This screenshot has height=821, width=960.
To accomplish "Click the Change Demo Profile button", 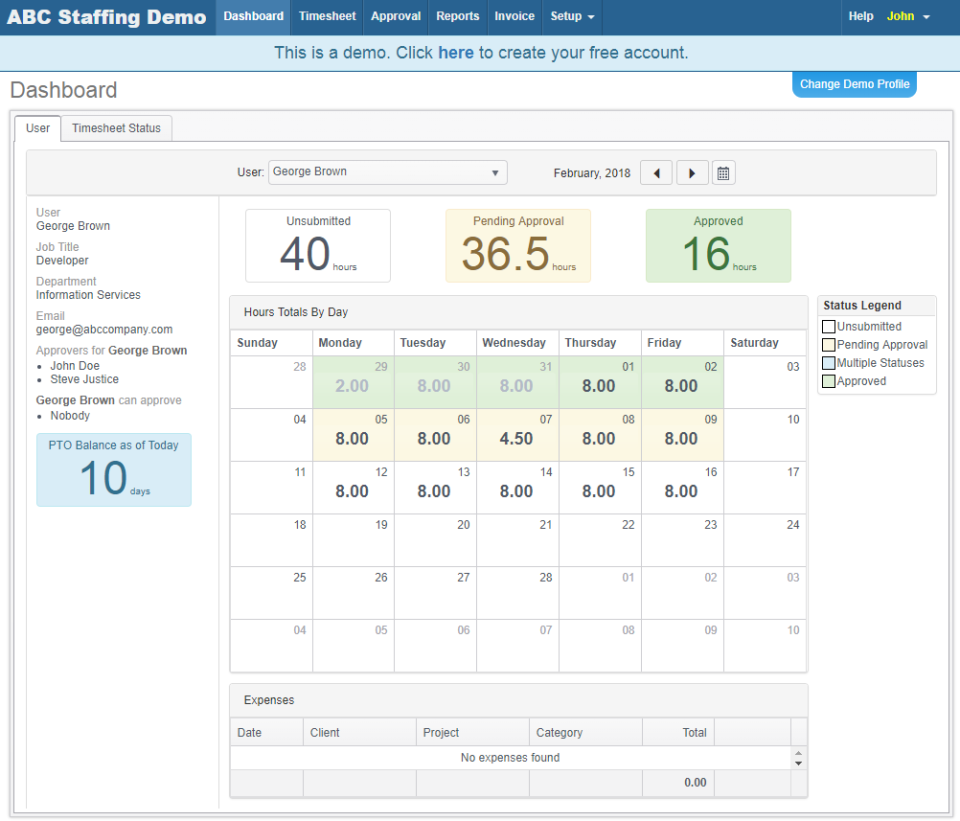I will point(854,84).
